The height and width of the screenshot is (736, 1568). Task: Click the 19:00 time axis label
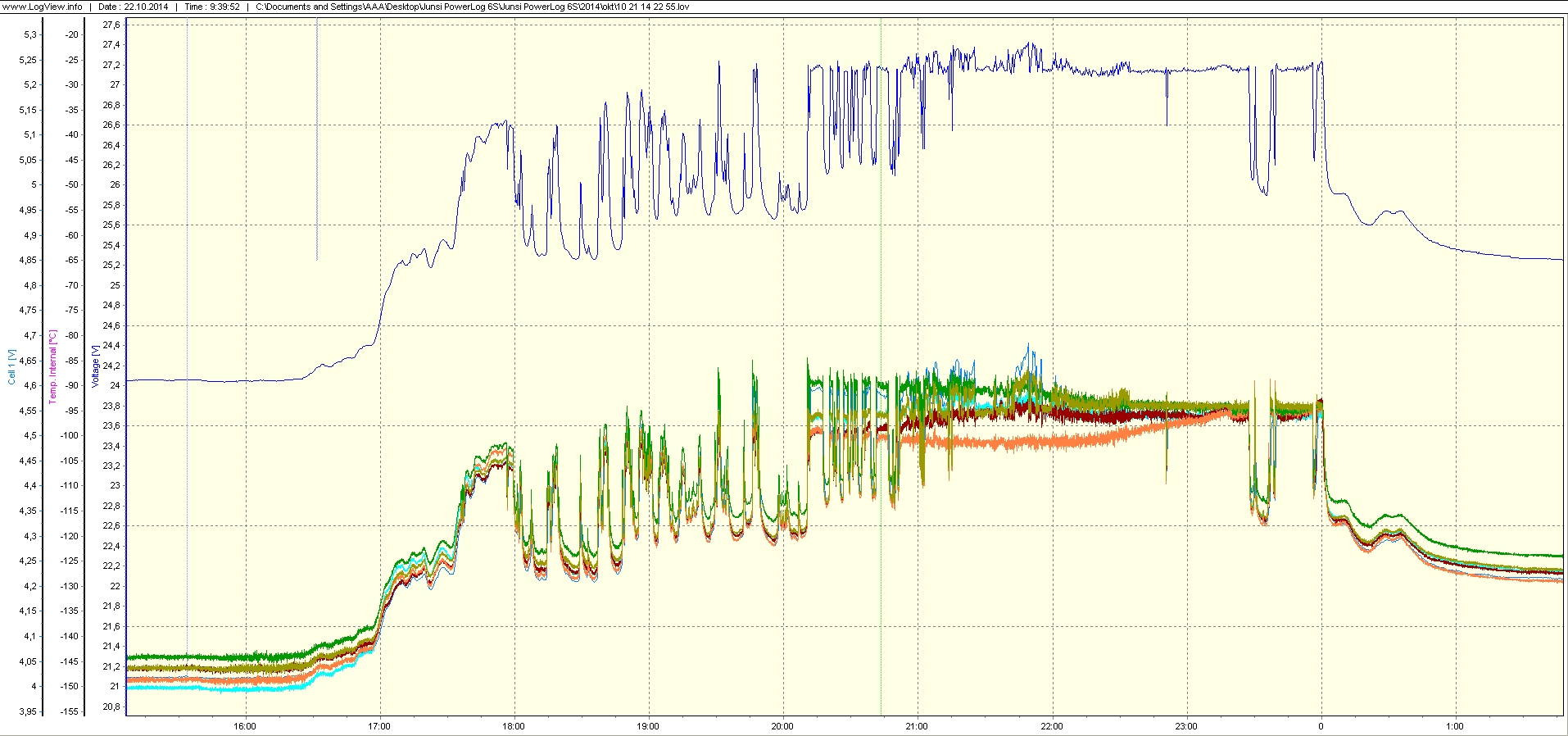(648, 726)
